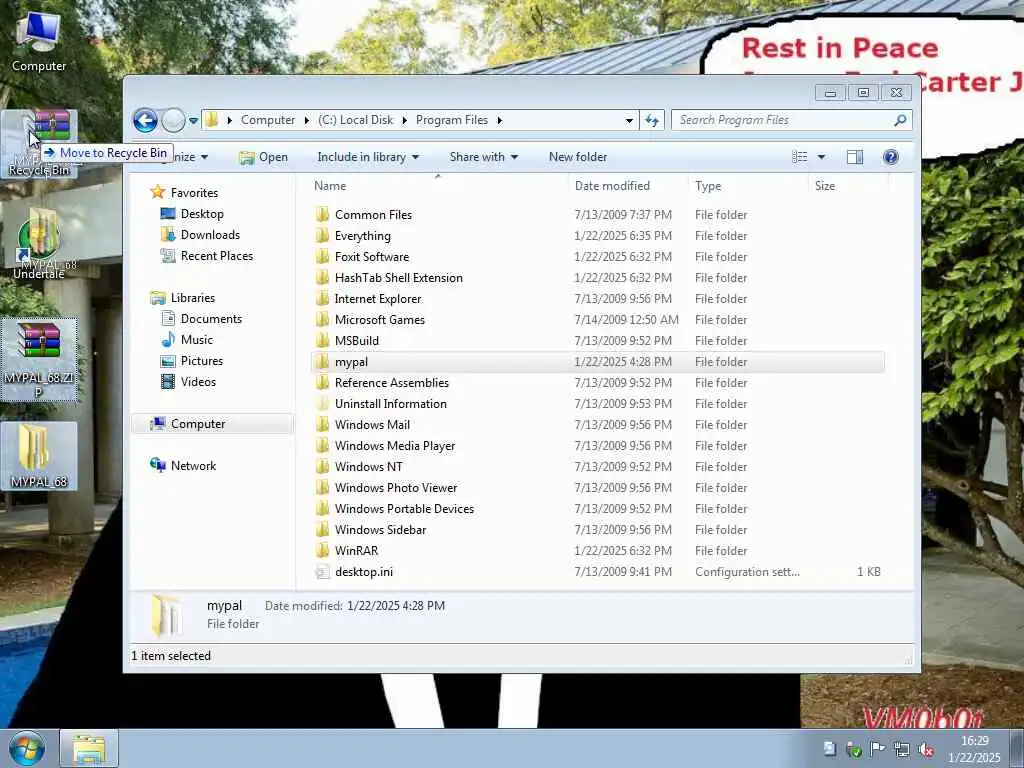Open the Include in library menu
1024x768 pixels.
tap(368, 157)
